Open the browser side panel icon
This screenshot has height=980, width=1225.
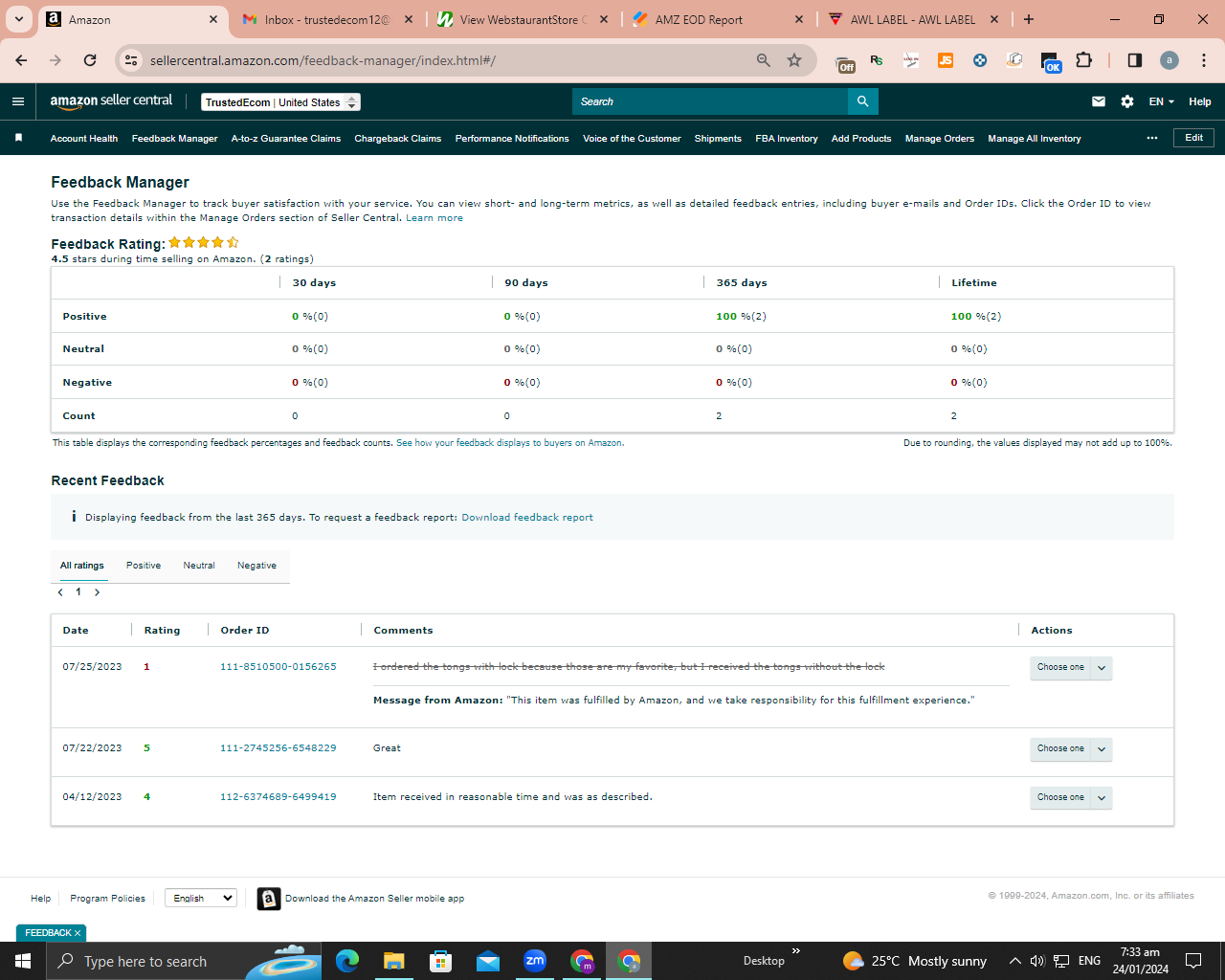(1135, 60)
